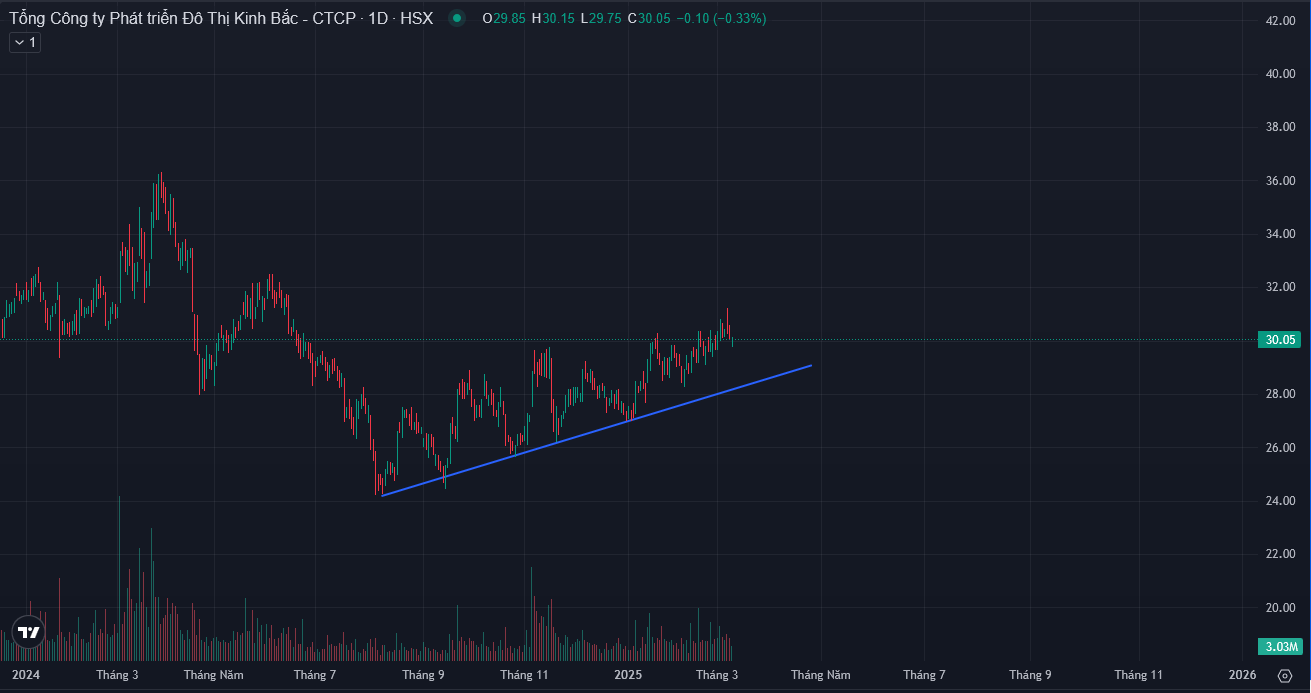Collapse the indicator legend with chevron 1
Viewport: 1311px width, 693px height.
25,42
